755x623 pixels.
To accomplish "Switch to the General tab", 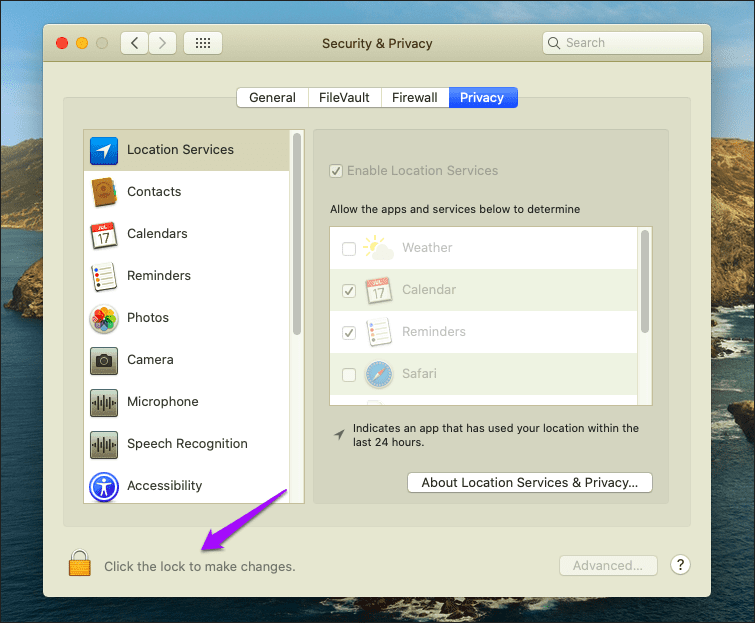I will tap(272, 98).
